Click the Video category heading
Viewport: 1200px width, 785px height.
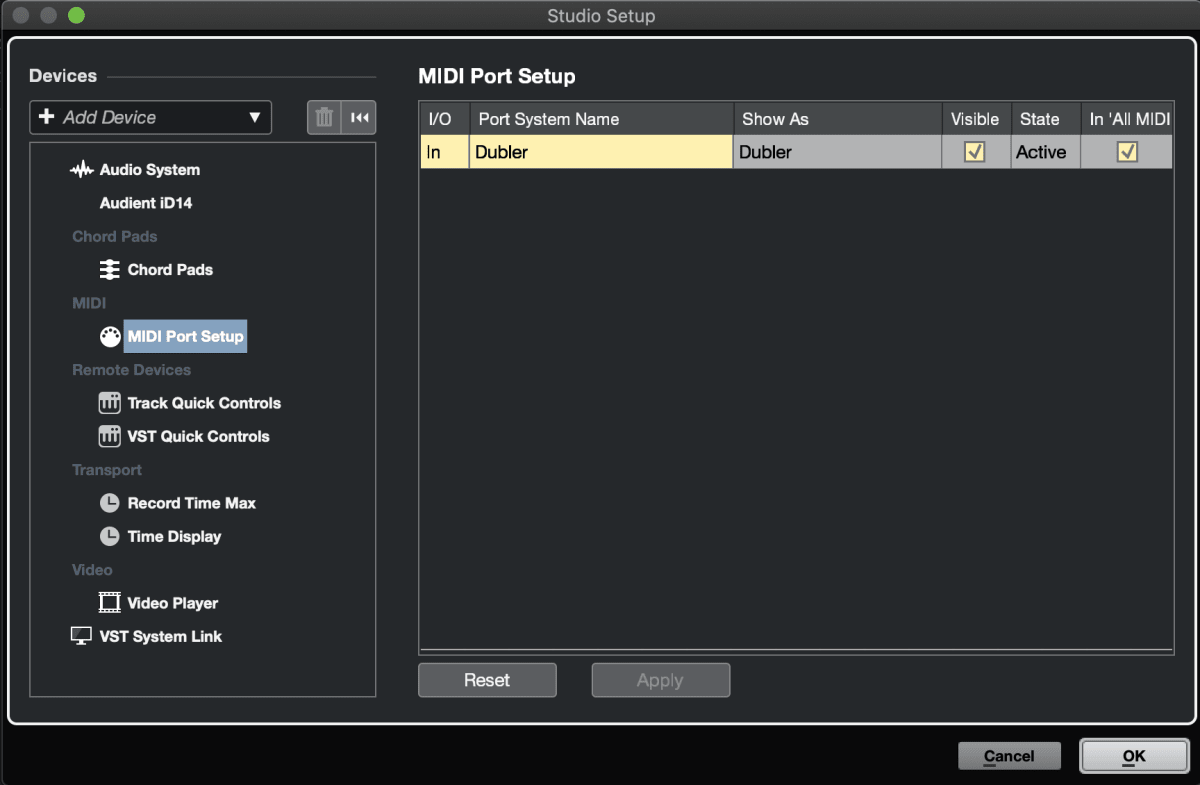92,570
